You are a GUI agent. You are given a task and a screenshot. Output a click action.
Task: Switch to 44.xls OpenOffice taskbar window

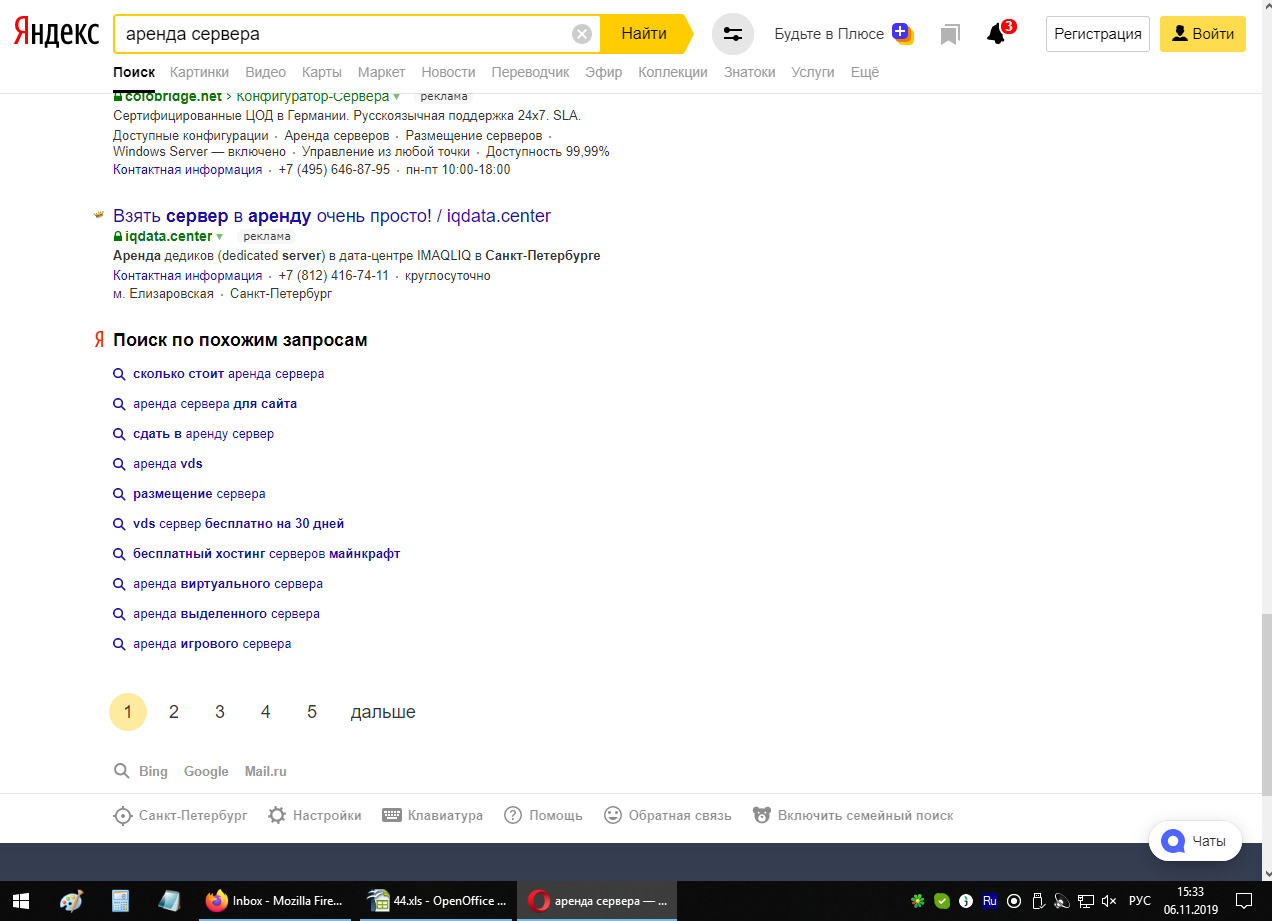(x=436, y=901)
